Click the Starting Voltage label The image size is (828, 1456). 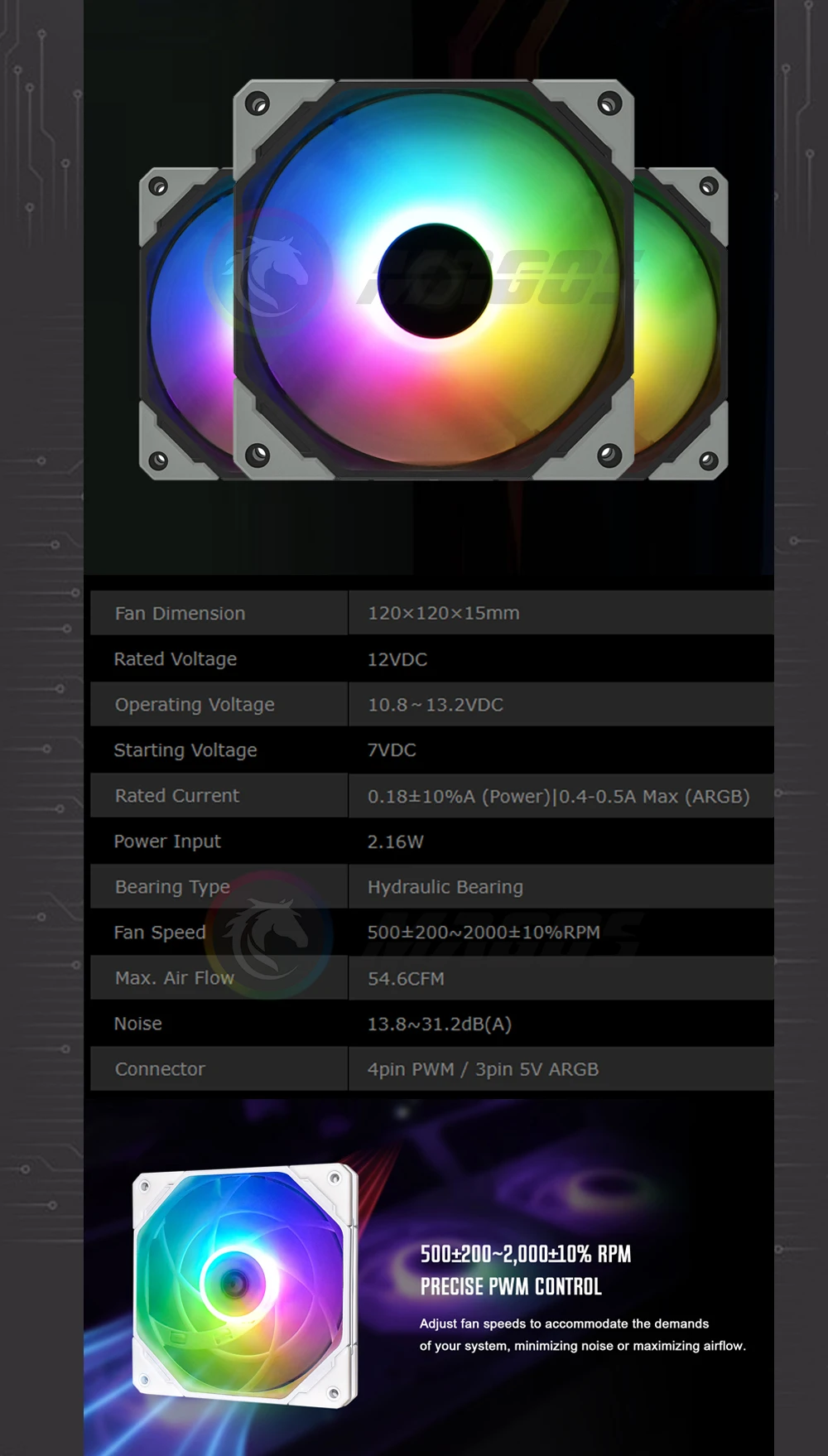(185, 750)
